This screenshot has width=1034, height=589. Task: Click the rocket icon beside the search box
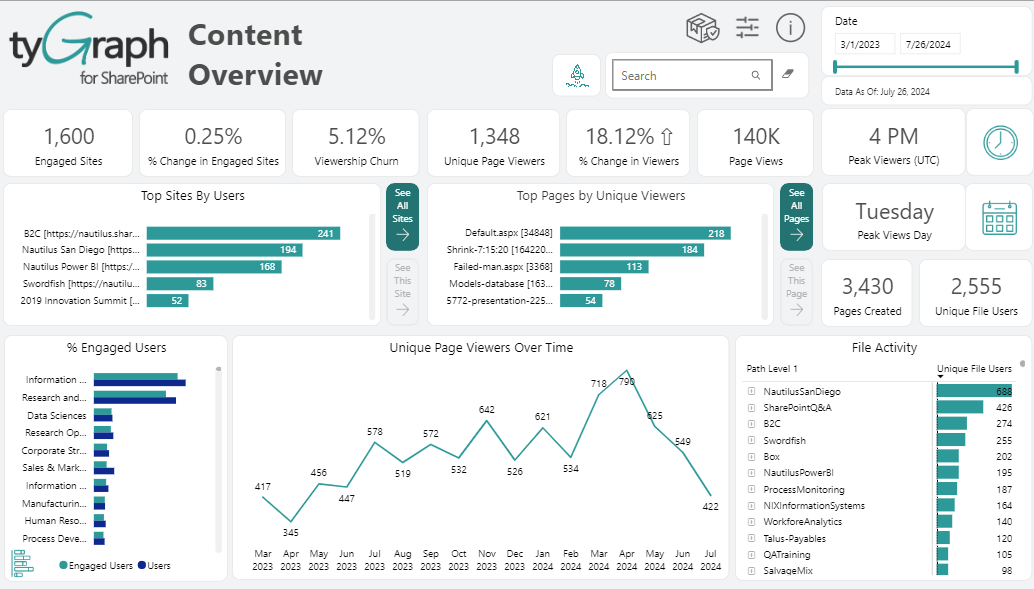[x=577, y=75]
